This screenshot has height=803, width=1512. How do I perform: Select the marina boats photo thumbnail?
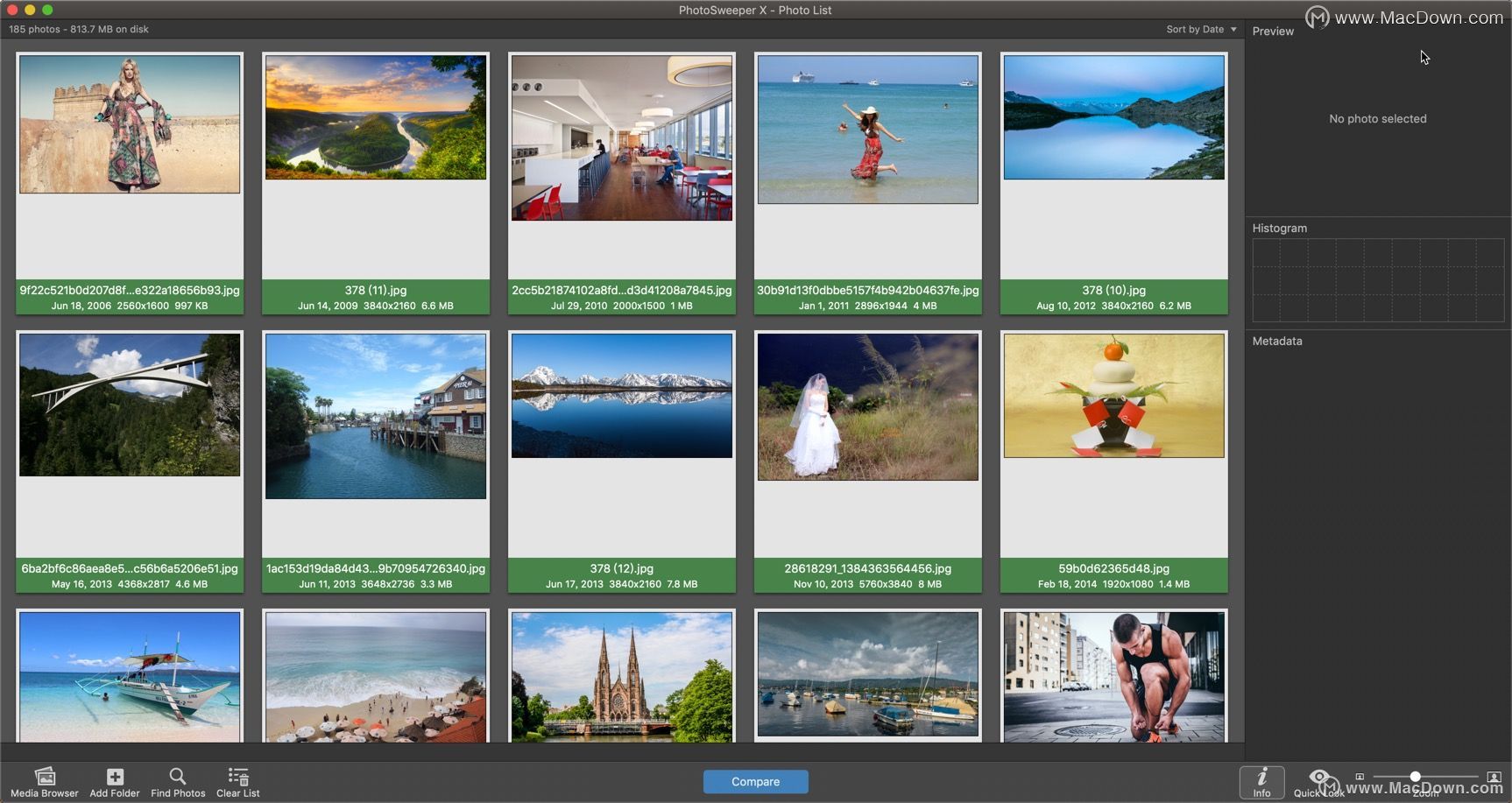(868, 675)
